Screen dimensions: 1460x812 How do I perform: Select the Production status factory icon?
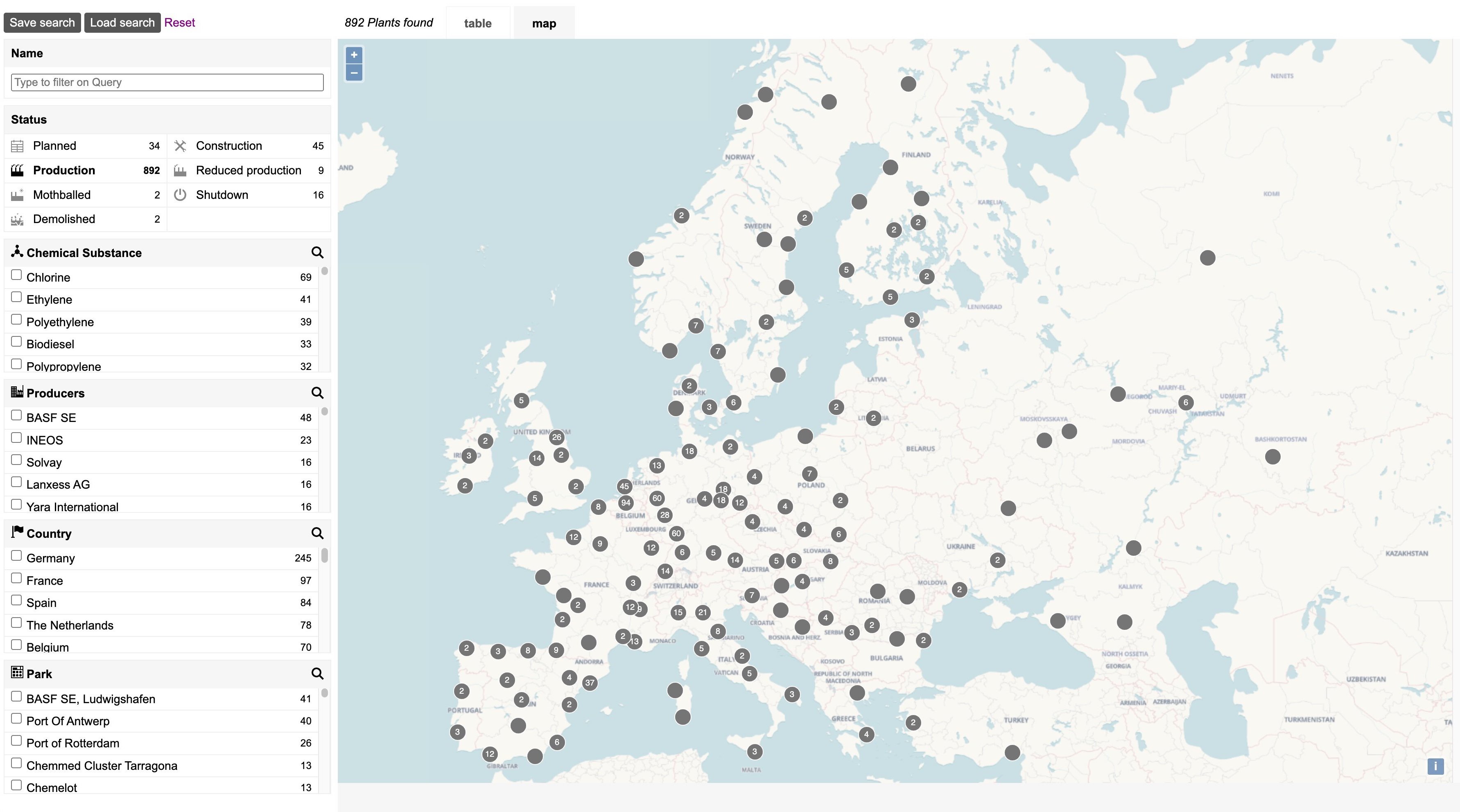tap(17, 170)
